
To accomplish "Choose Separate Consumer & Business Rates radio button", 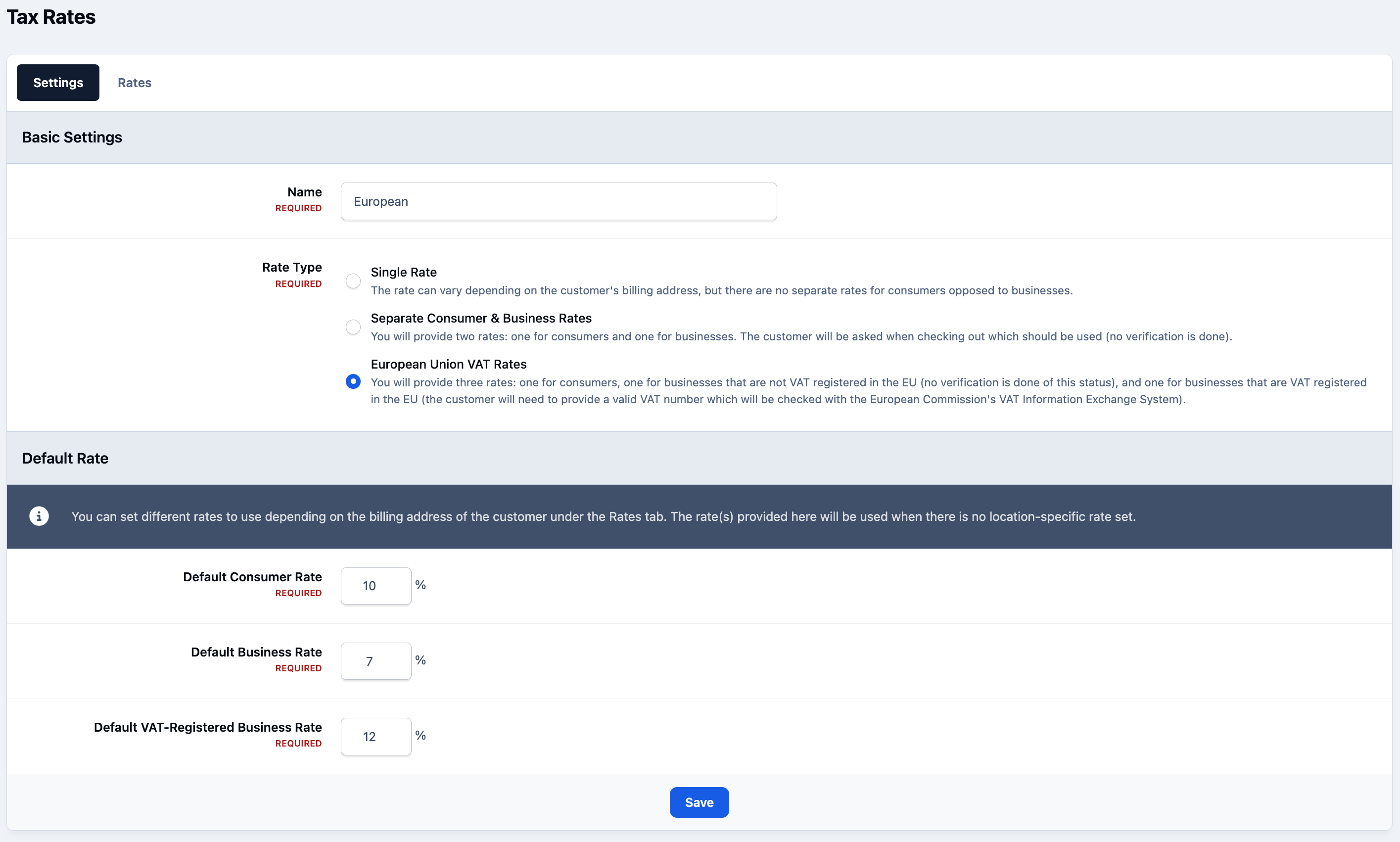I will pos(353,327).
